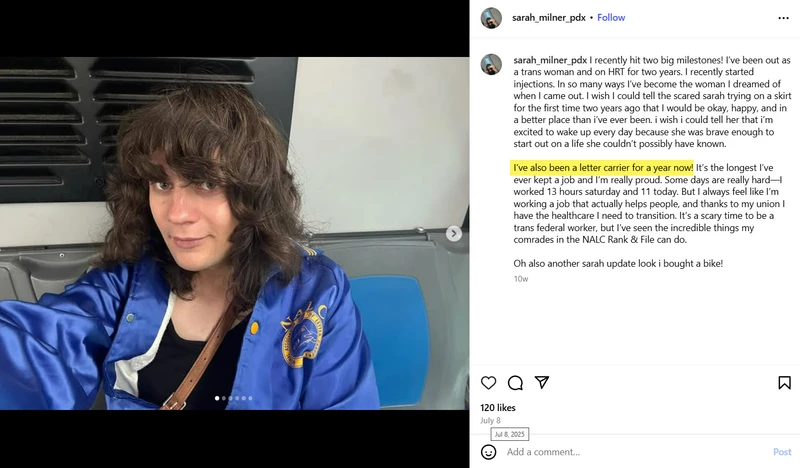
Task: Open comments via speech bubble icon
Action: 515,382
